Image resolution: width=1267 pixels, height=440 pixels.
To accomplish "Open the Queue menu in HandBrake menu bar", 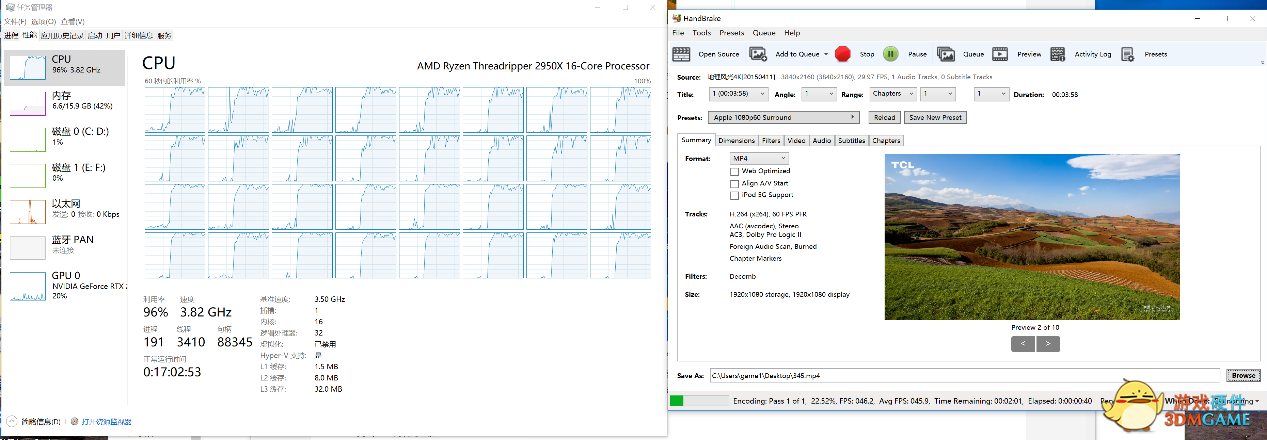I will [764, 33].
